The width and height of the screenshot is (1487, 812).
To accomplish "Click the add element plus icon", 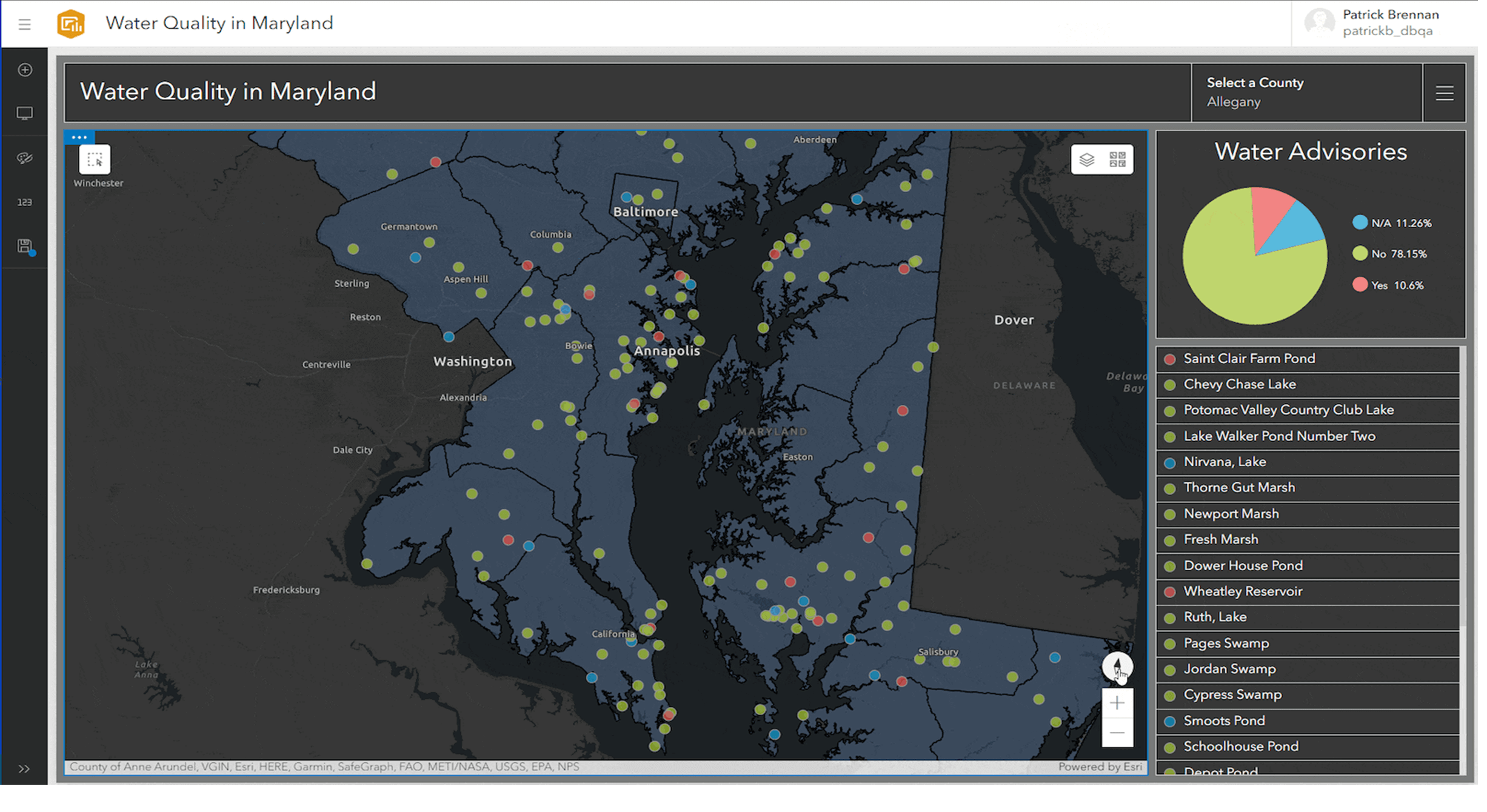I will pyautogui.click(x=25, y=70).
